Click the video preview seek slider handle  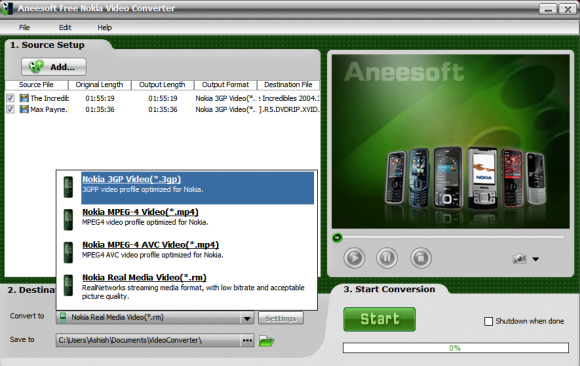[x=337, y=238]
